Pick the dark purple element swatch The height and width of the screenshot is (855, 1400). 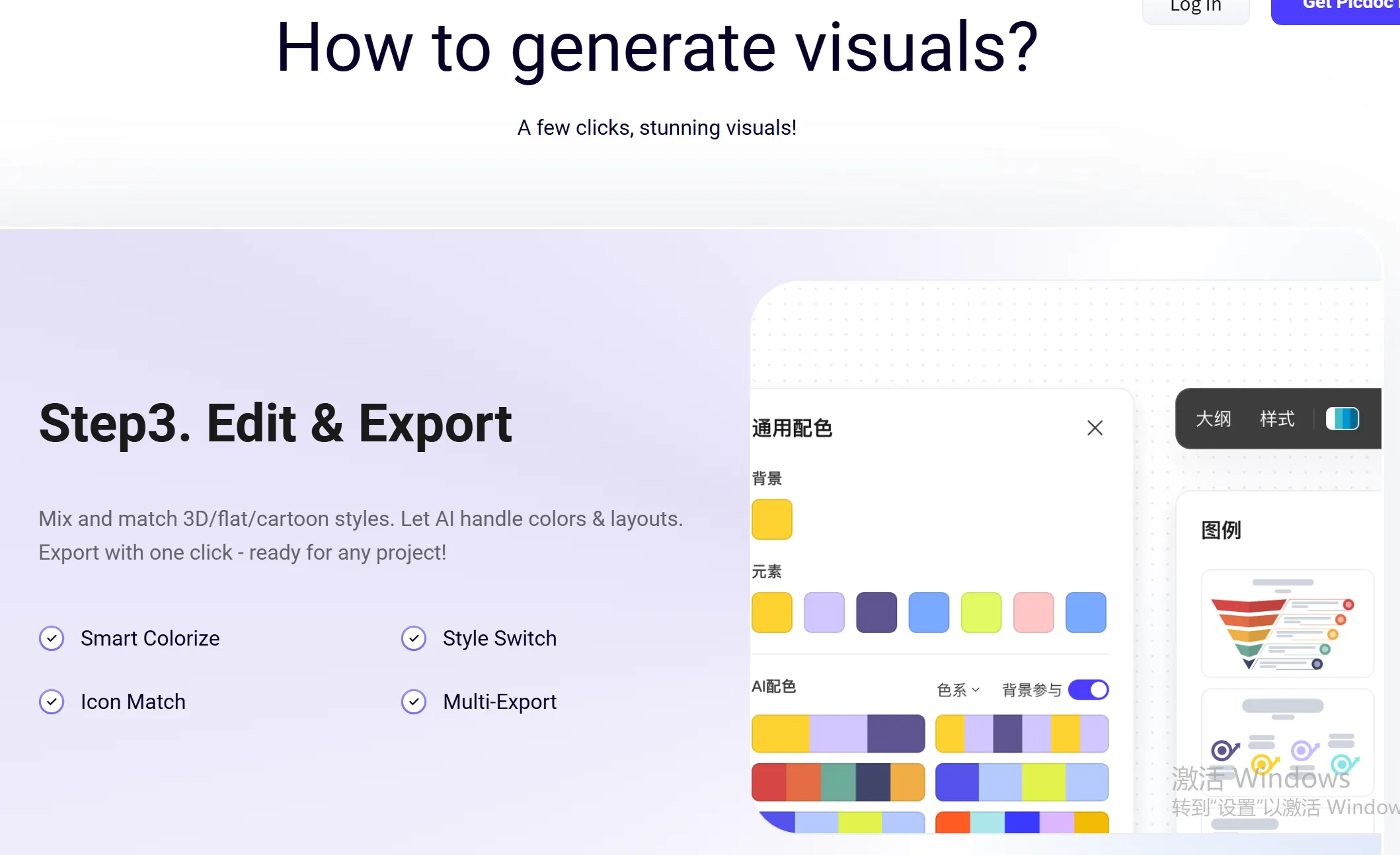click(x=876, y=613)
